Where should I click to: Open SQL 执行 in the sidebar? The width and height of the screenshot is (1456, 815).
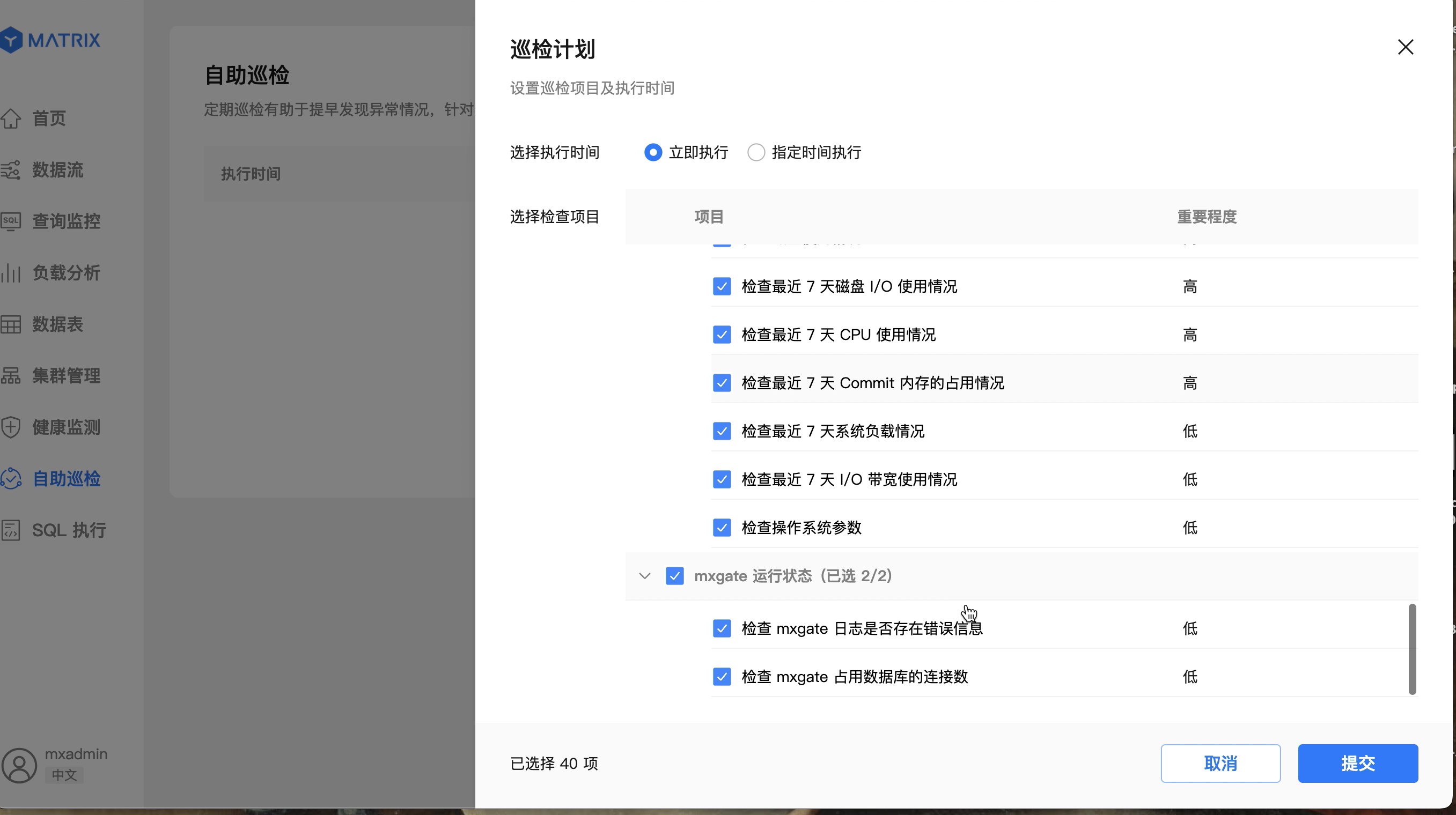coord(69,530)
